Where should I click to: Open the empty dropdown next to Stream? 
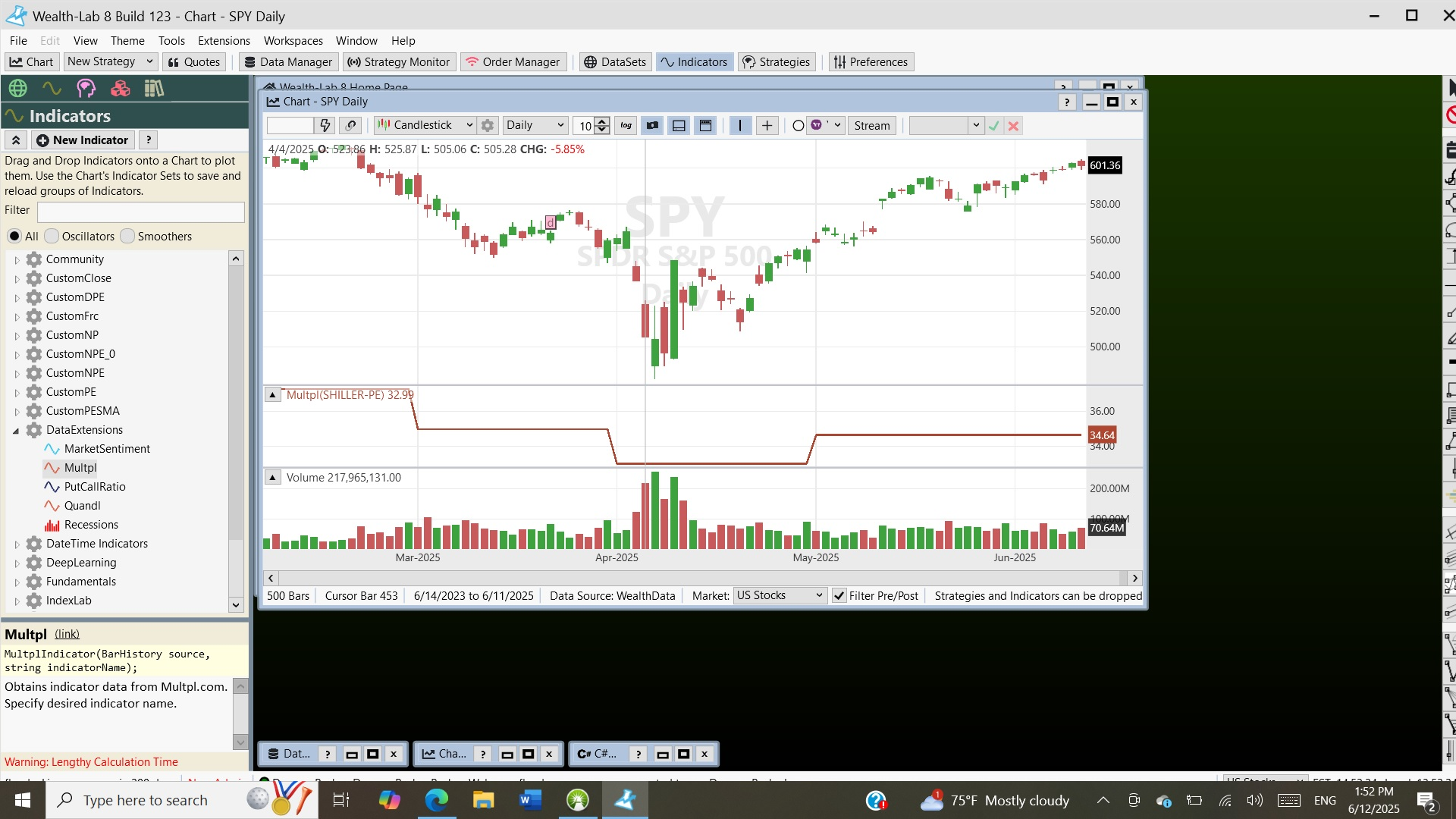(x=946, y=126)
